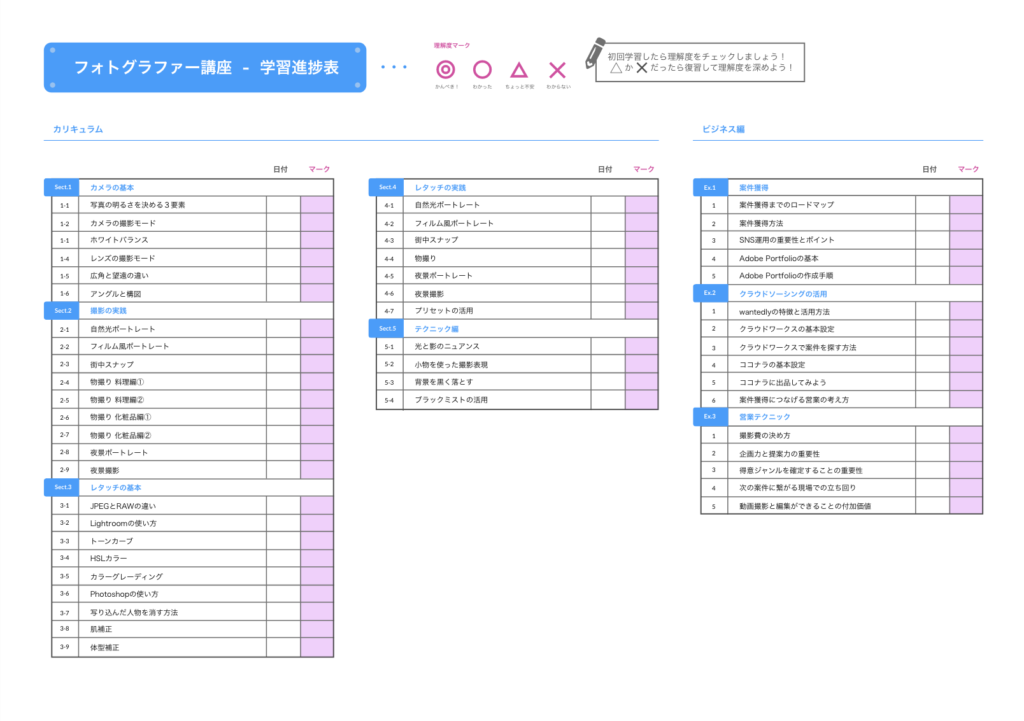The height and width of the screenshot is (721, 1024).
Task: Select the 次の案件に繋がる現場での立ち回り row text
Action: (x=797, y=488)
